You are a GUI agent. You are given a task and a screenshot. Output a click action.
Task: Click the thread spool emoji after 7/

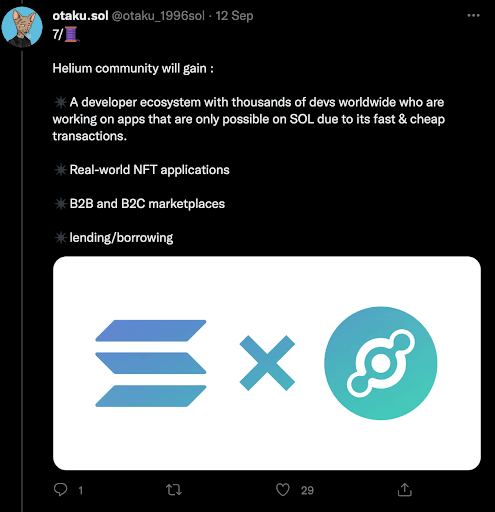[72, 34]
